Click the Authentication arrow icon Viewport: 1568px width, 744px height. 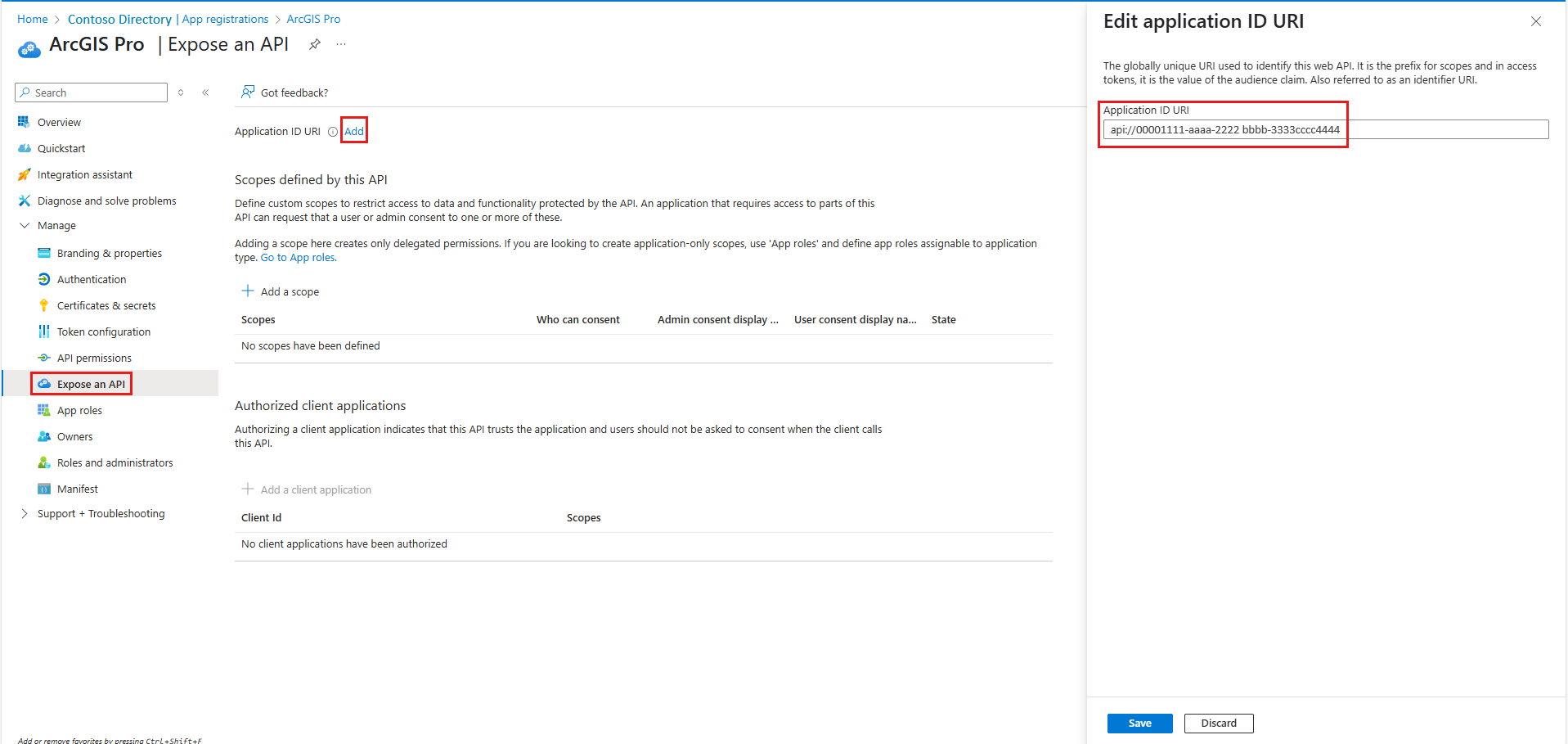pyautogui.click(x=44, y=279)
